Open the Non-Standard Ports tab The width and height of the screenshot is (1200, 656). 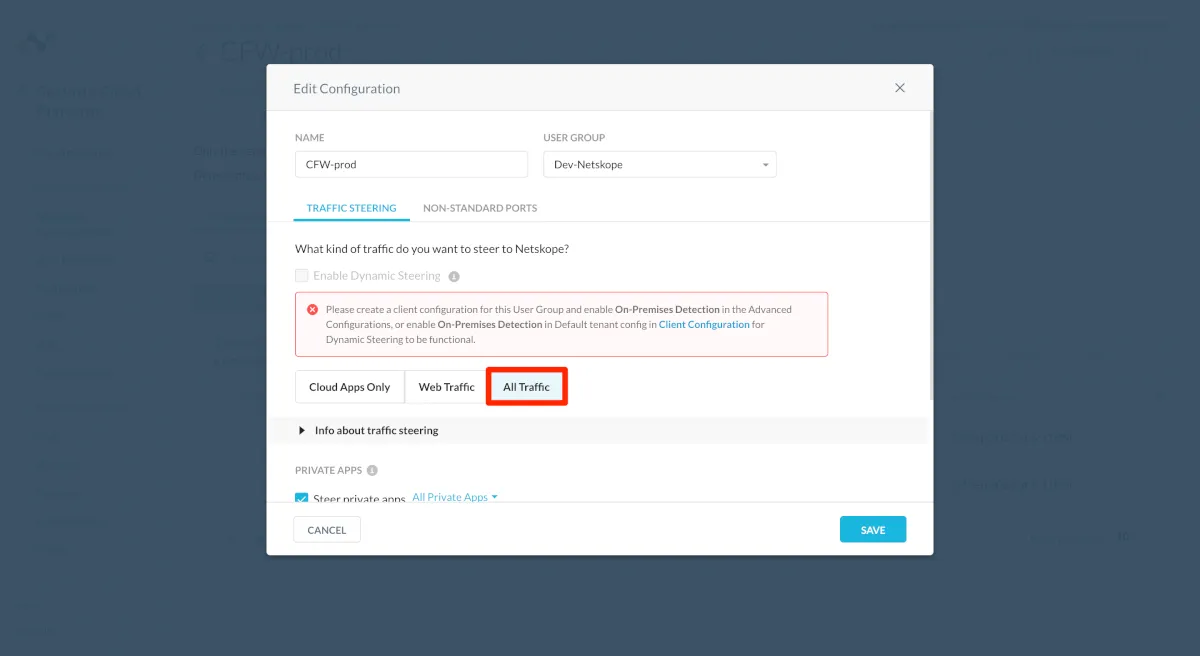480,208
